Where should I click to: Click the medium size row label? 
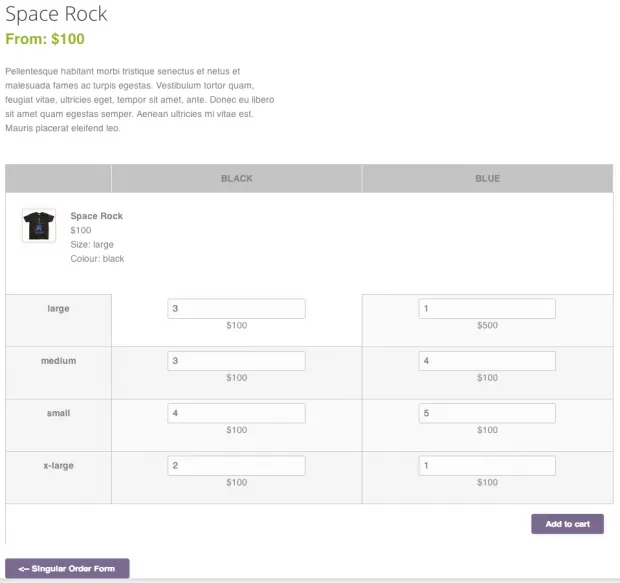point(58,361)
